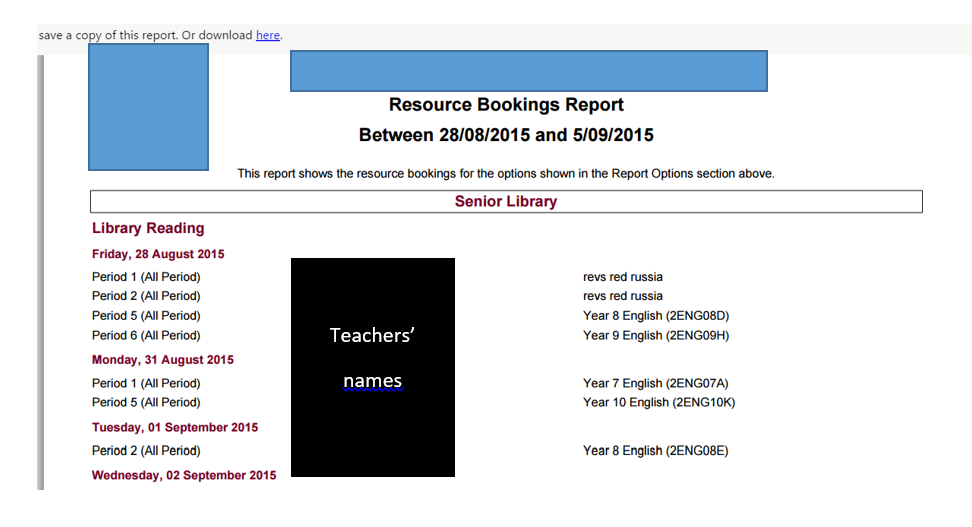Click the Year 7 English (2ENG07A) booking
Viewport: 972px width, 527px height.
pos(656,383)
